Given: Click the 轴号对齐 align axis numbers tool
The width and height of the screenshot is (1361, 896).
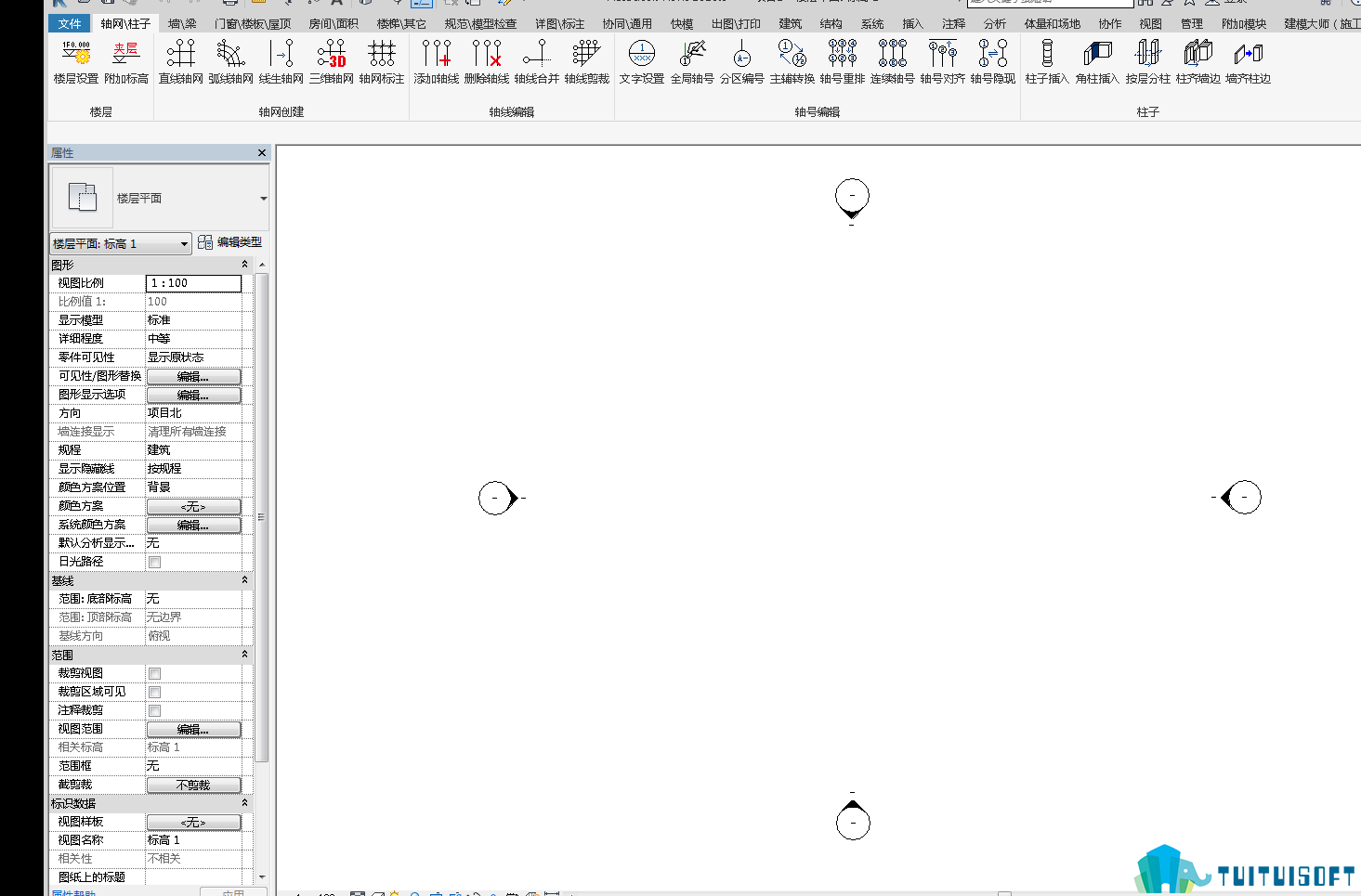Looking at the screenshot, I should tap(943, 62).
